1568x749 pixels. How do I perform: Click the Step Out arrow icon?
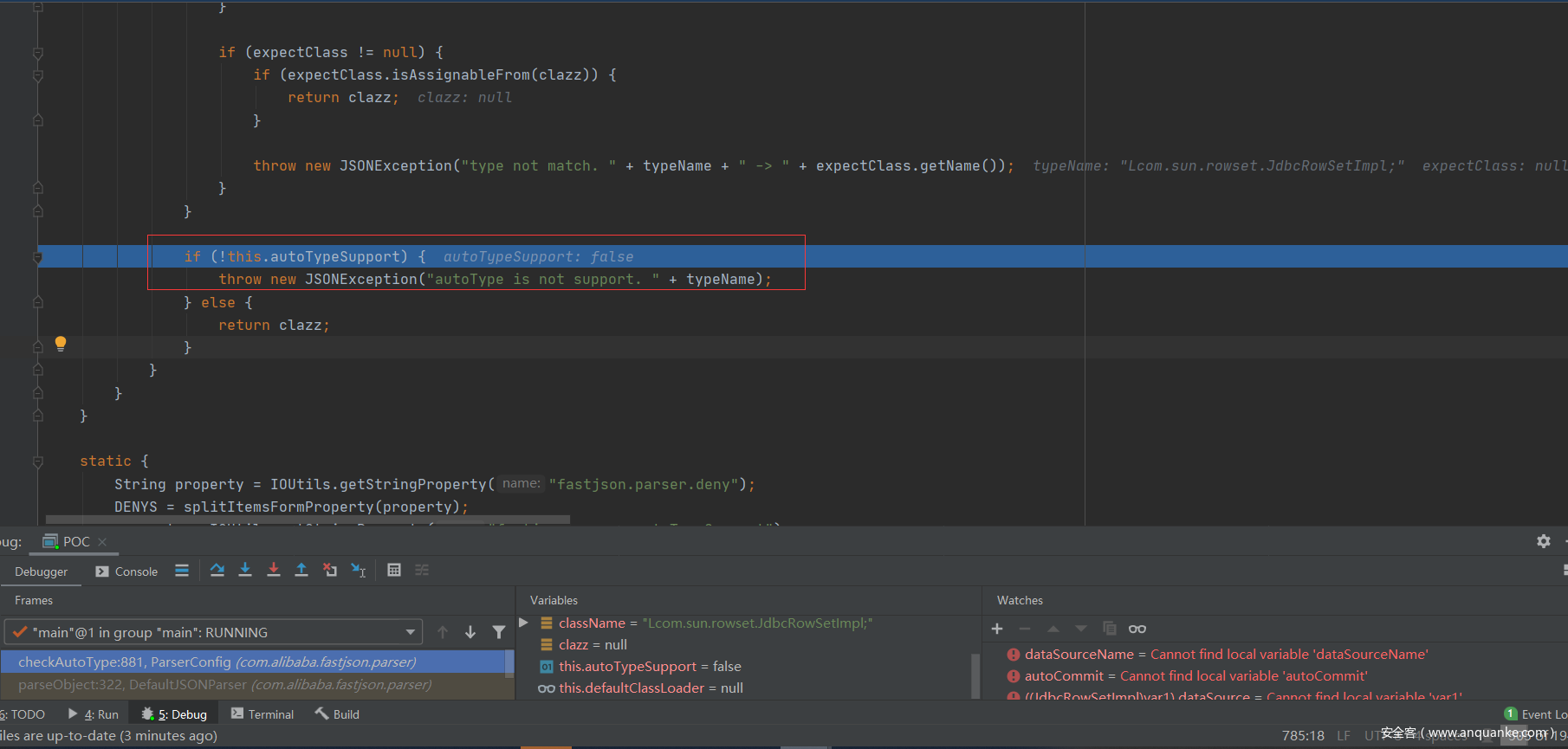pos(301,570)
